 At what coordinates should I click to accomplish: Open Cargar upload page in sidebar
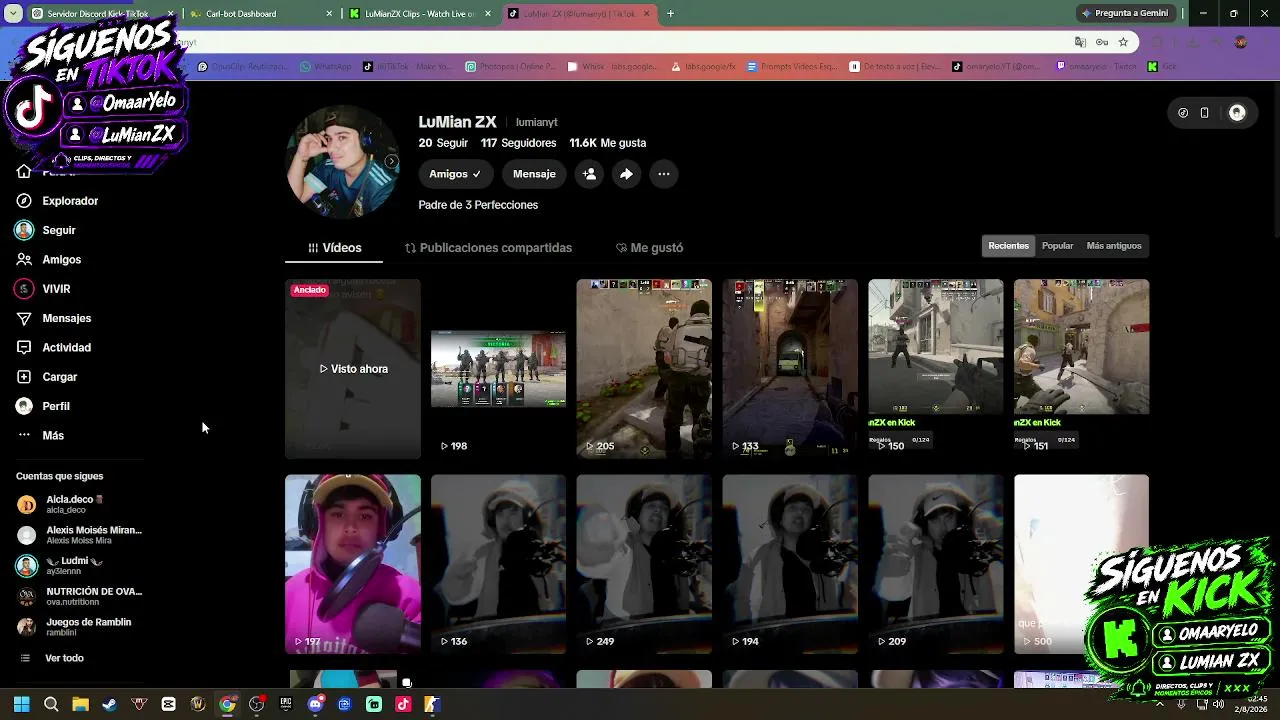coord(46,377)
